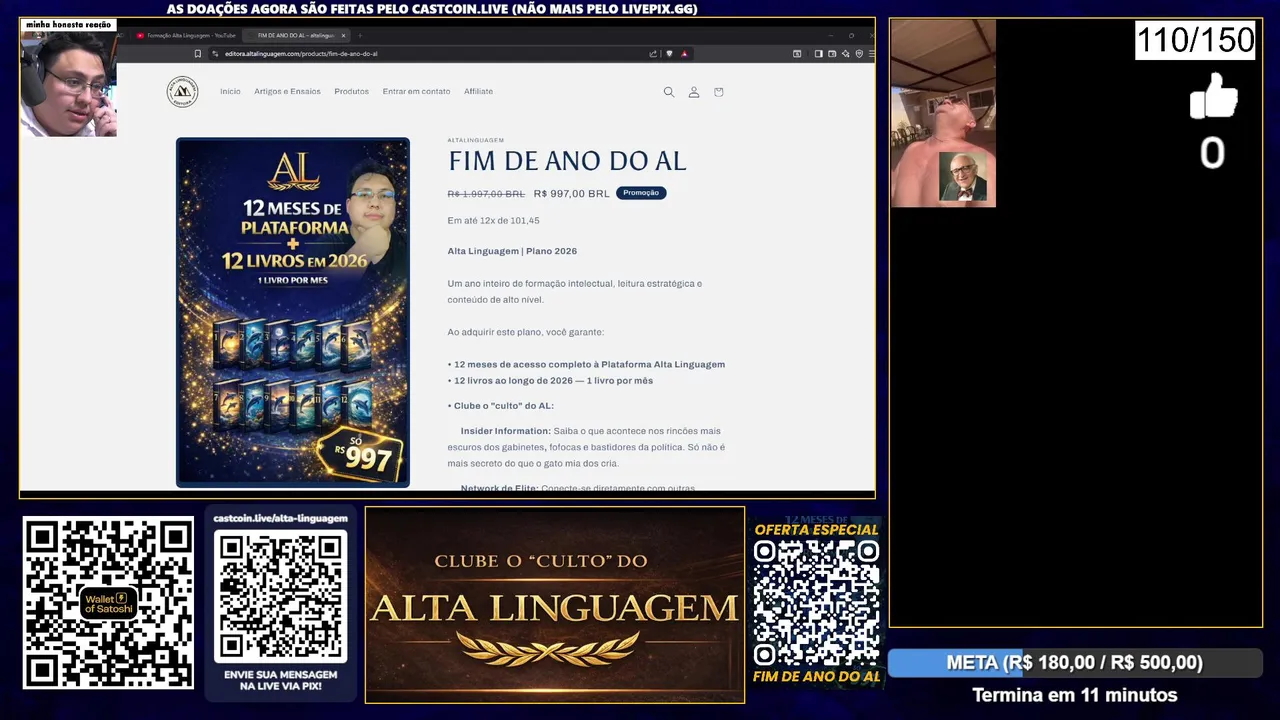Viewport: 1280px width, 720px height.
Task: Click the Brave Rewards triangle icon
Action: [x=684, y=53]
